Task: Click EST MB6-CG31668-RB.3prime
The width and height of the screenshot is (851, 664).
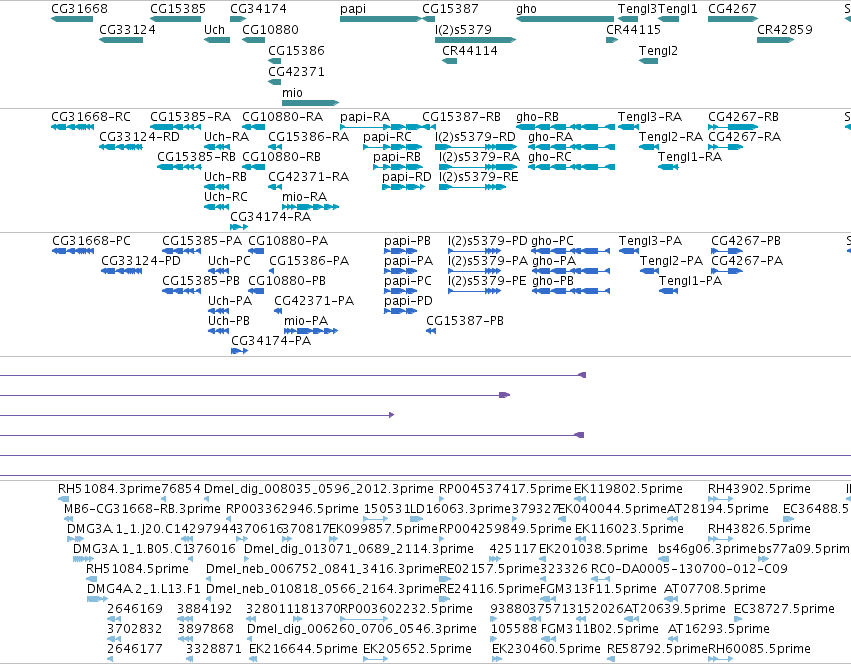Action: pyautogui.click(x=69, y=519)
